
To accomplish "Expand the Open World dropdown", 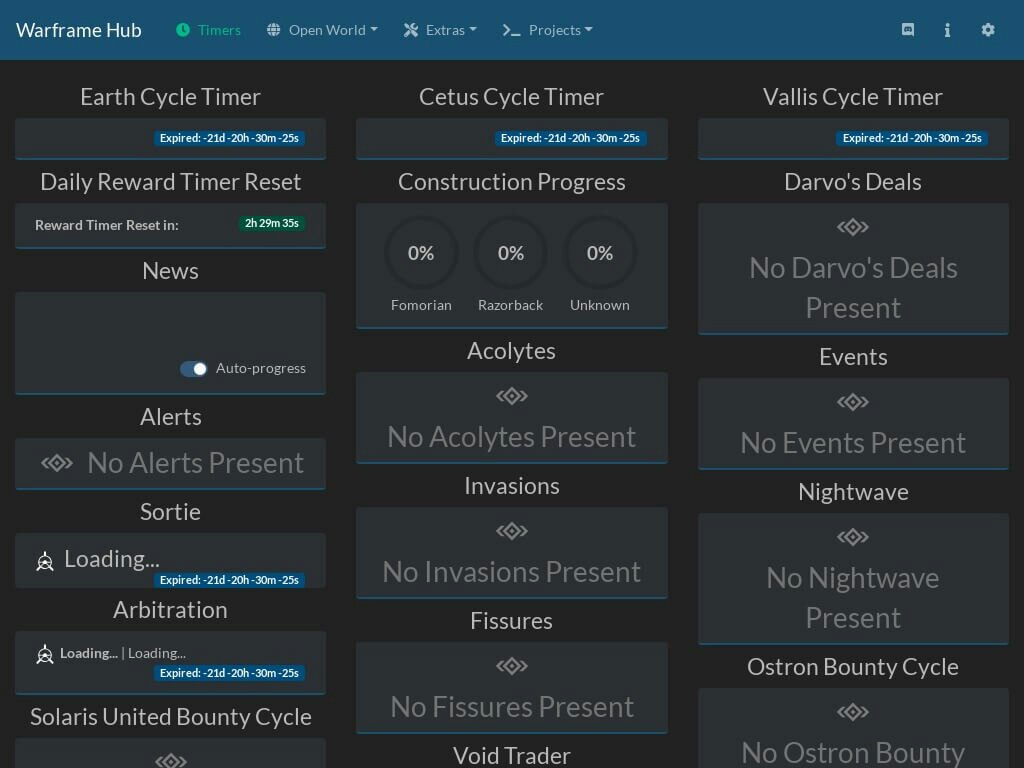I will (323, 30).
